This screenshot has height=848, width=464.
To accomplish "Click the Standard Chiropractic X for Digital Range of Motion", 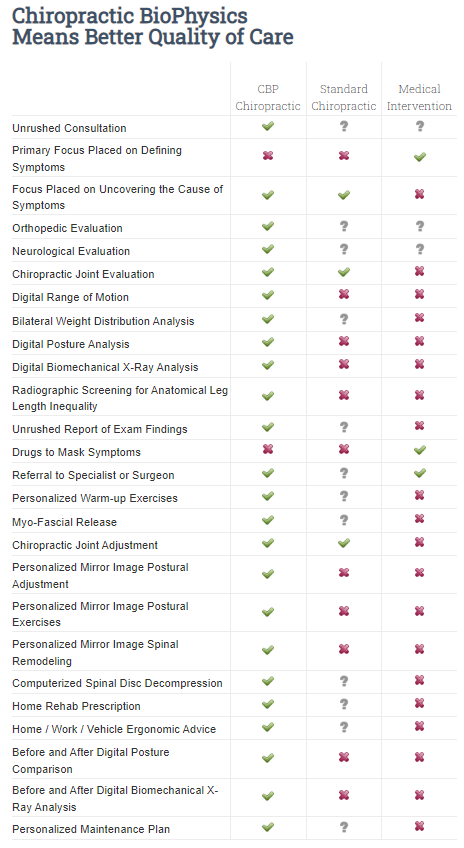I will [x=344, y=295].
